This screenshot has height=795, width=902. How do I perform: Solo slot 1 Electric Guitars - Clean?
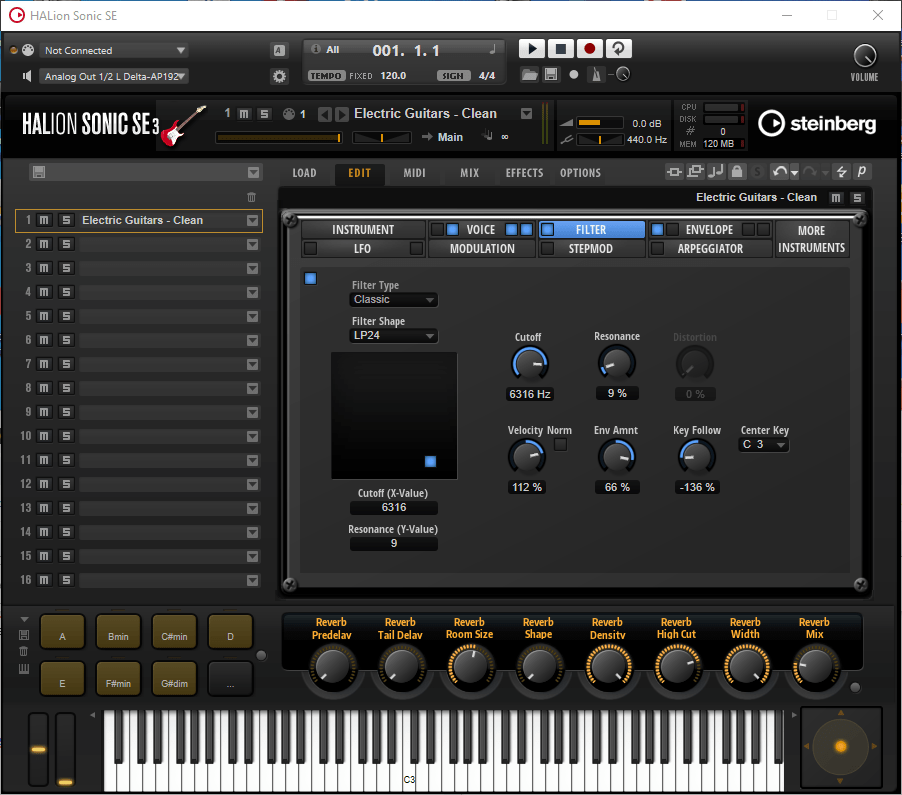66,220
